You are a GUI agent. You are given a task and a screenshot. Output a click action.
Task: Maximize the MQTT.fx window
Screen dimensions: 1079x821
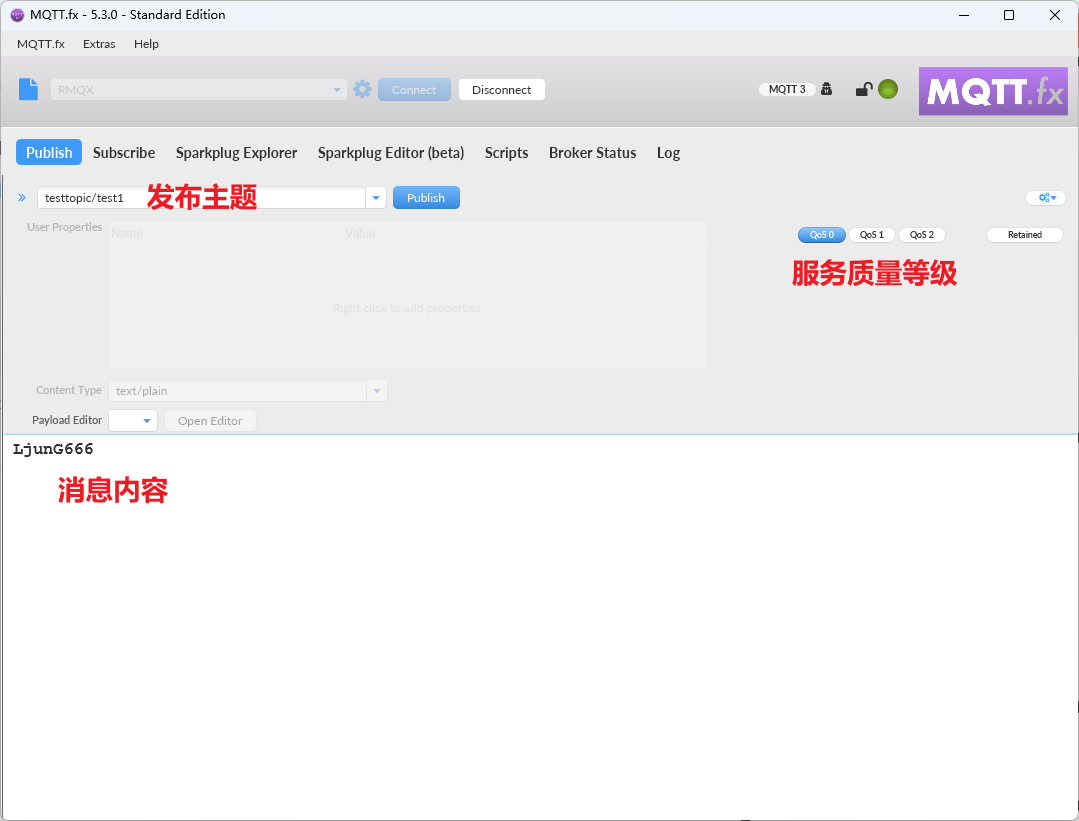[1009, 15]
